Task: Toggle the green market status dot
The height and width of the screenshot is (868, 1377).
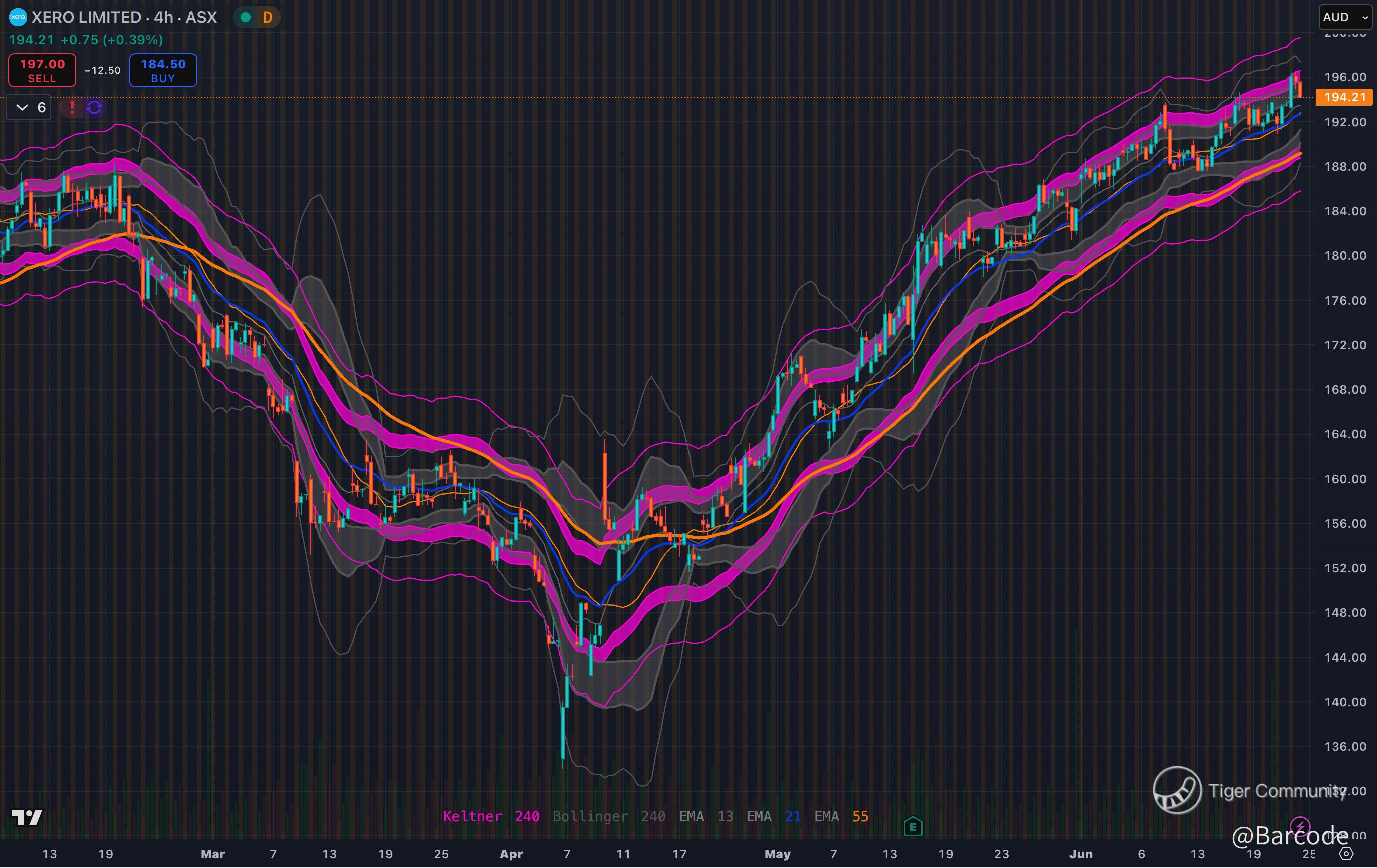Action: point(246,17)
